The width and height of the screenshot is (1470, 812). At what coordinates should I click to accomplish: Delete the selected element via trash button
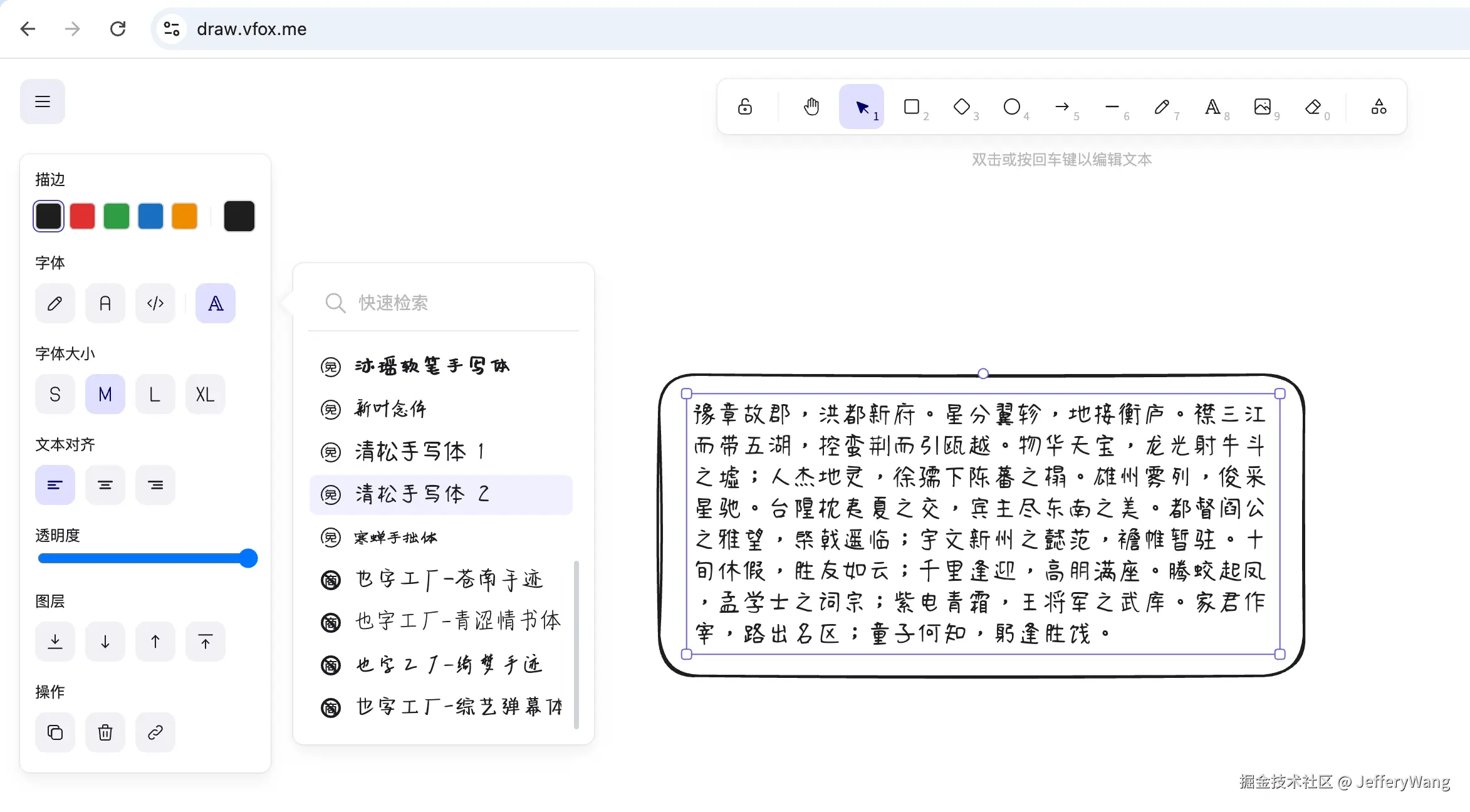tap(105, 732)
